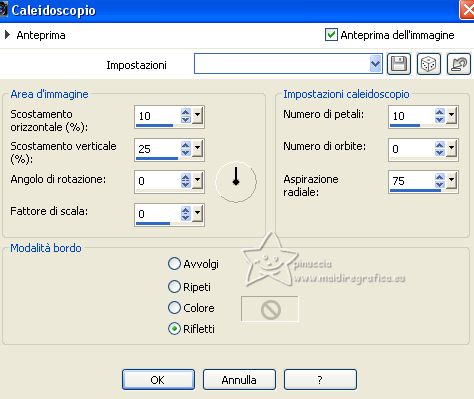The height and width of the screenshot is (399, 474).
Task: Click the Angolo di rotazione value field
Action: (x=158, y=181)
